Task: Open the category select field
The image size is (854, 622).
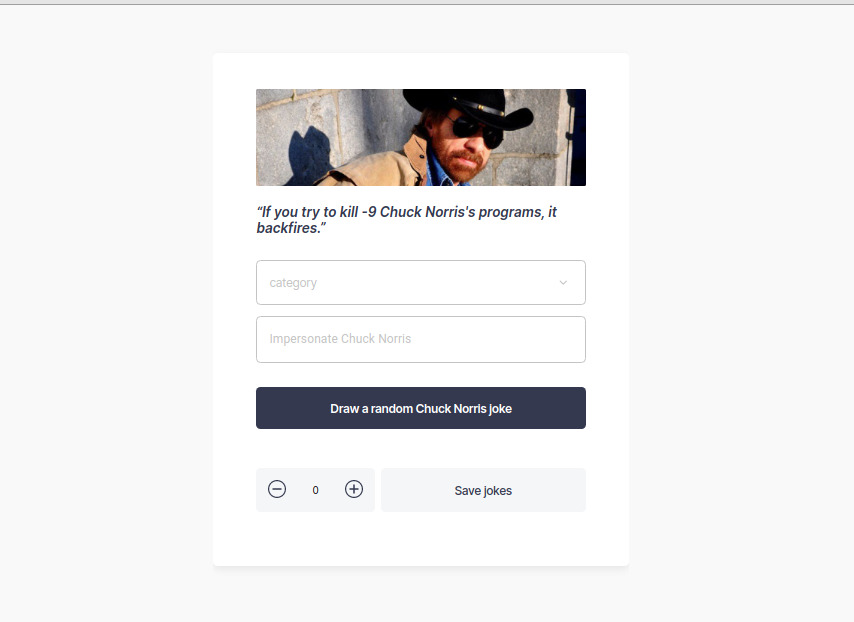Action: (421, 282)
